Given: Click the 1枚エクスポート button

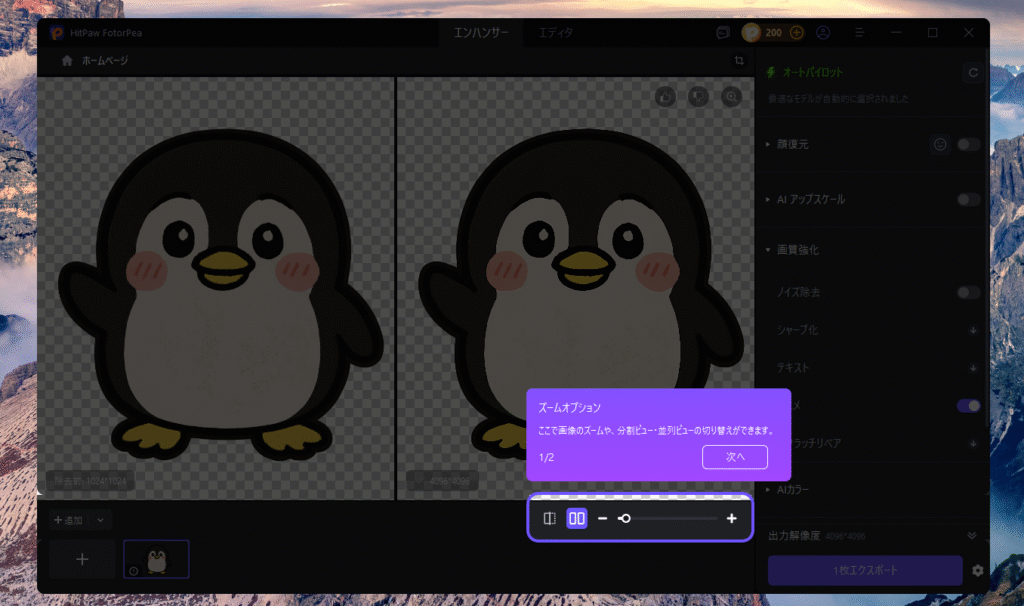Looking at the screenshot, I should point(864,570).
